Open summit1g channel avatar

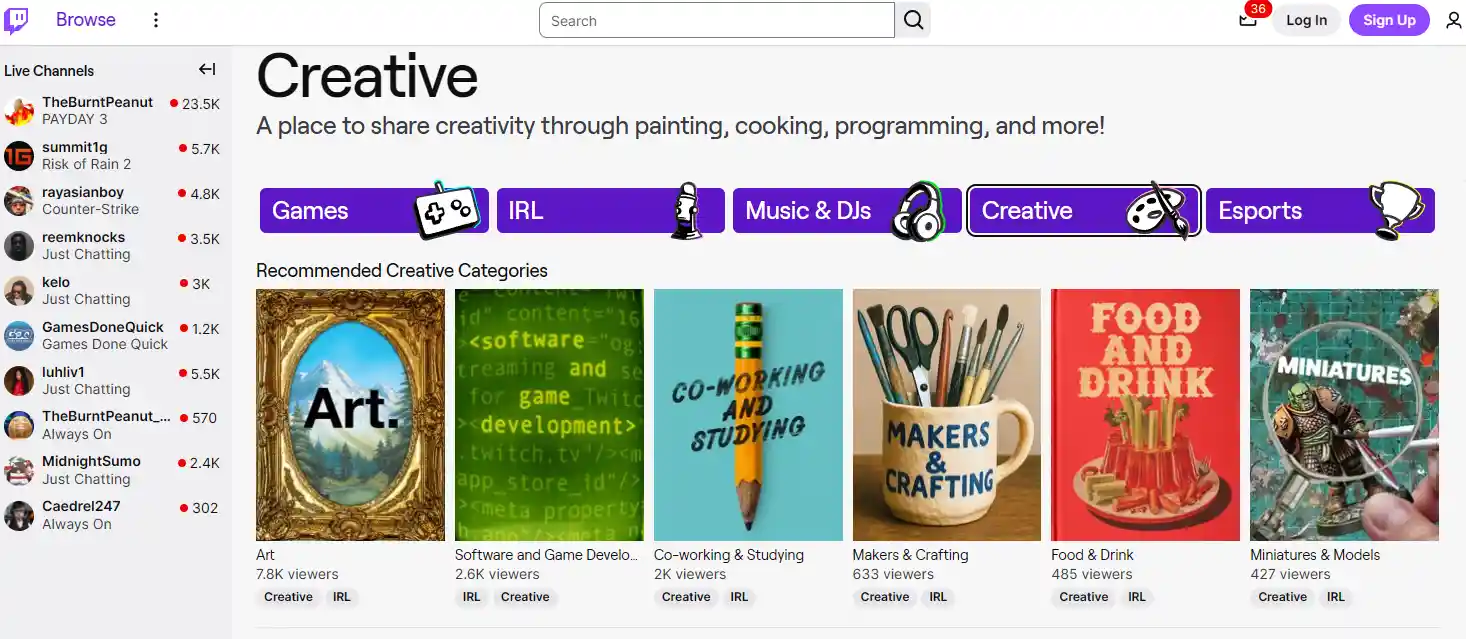coord(19,156)
